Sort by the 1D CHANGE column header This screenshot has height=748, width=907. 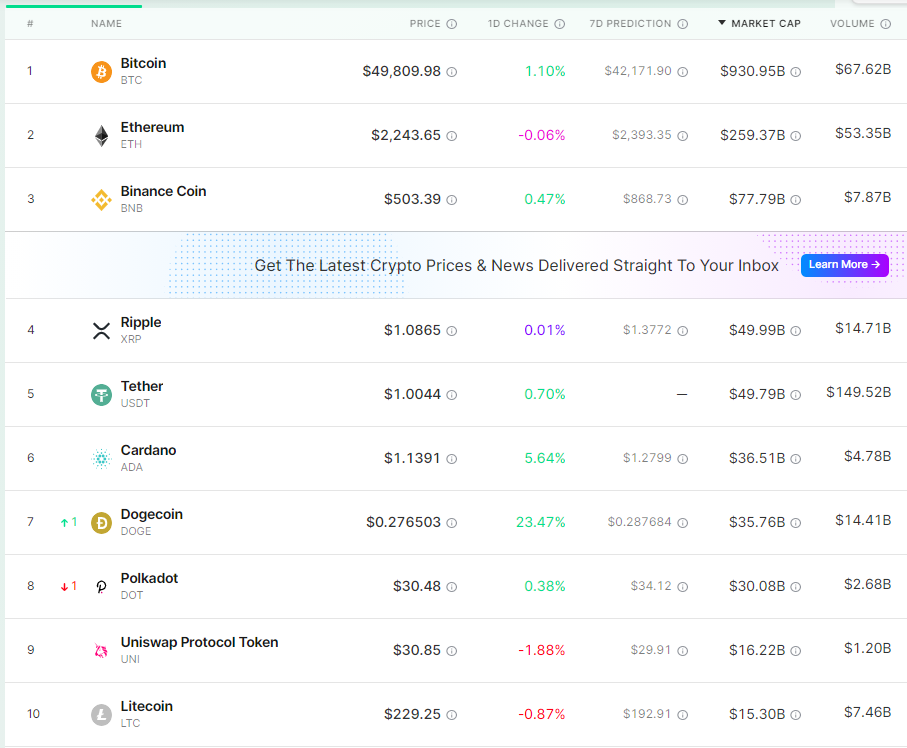click(x=518, y=24)
